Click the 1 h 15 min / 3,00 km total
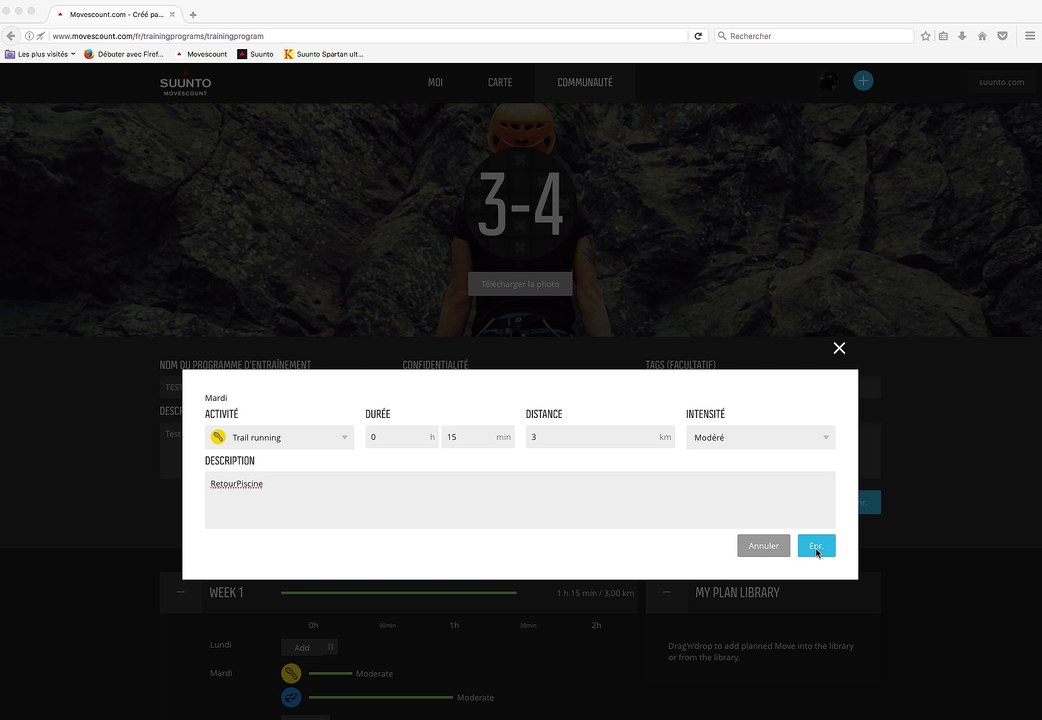Image resolution: width=1042 pixels, height=720 pixels. [x=595, y=593]
